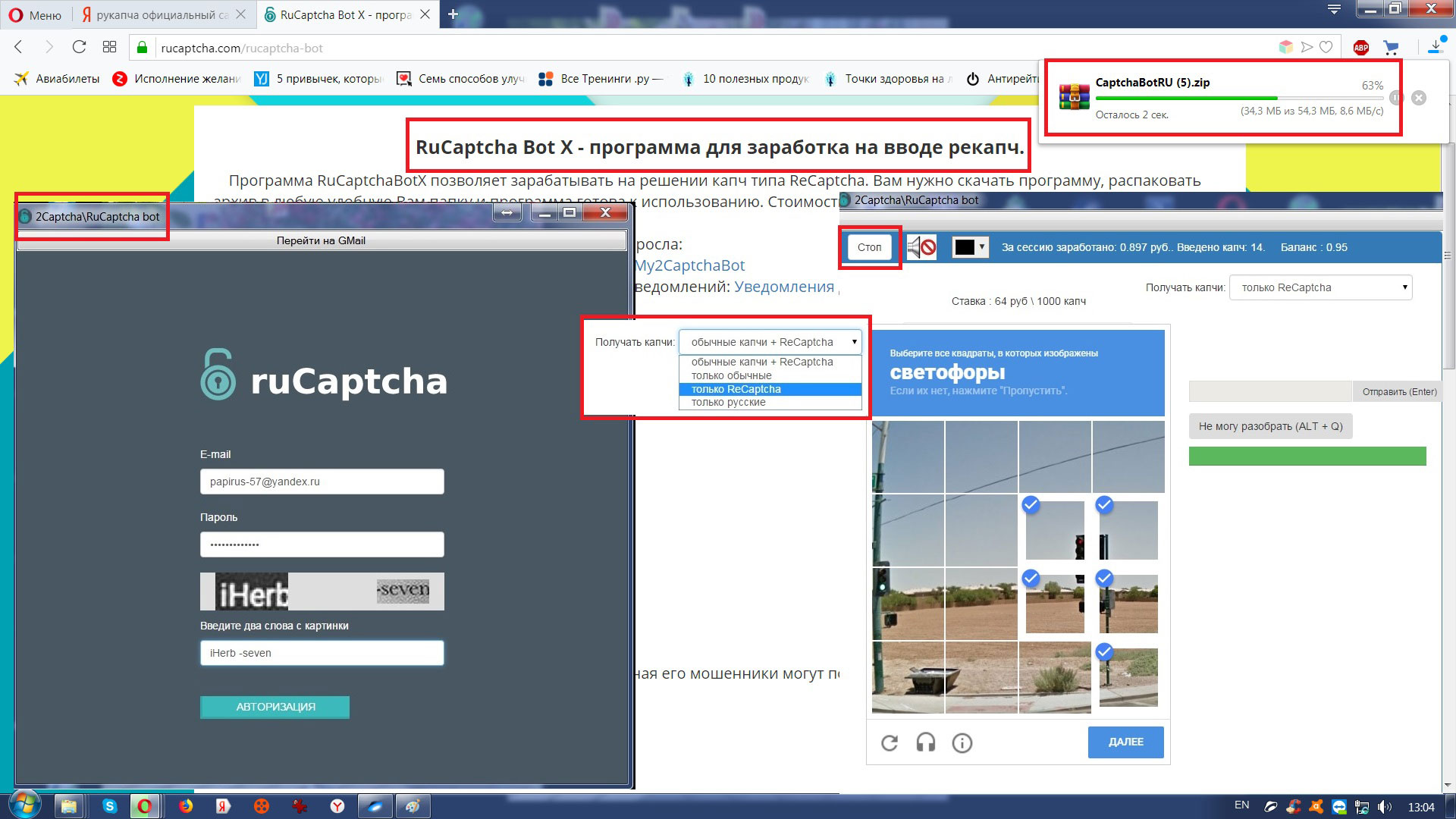Open the volume control in tray

pos(1385,807)
